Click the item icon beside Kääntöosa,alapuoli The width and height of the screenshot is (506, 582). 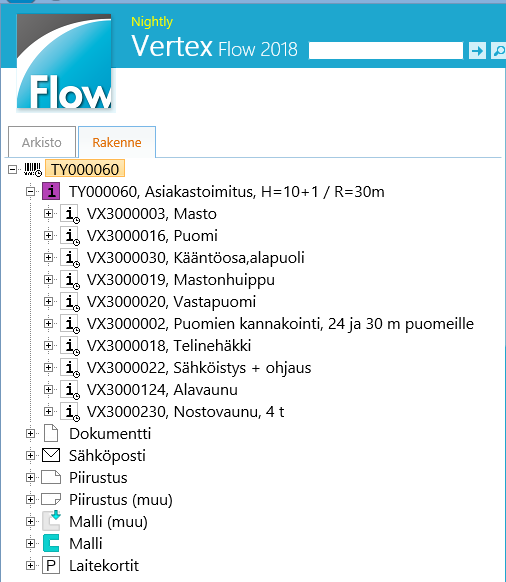(x=69, y=258)
